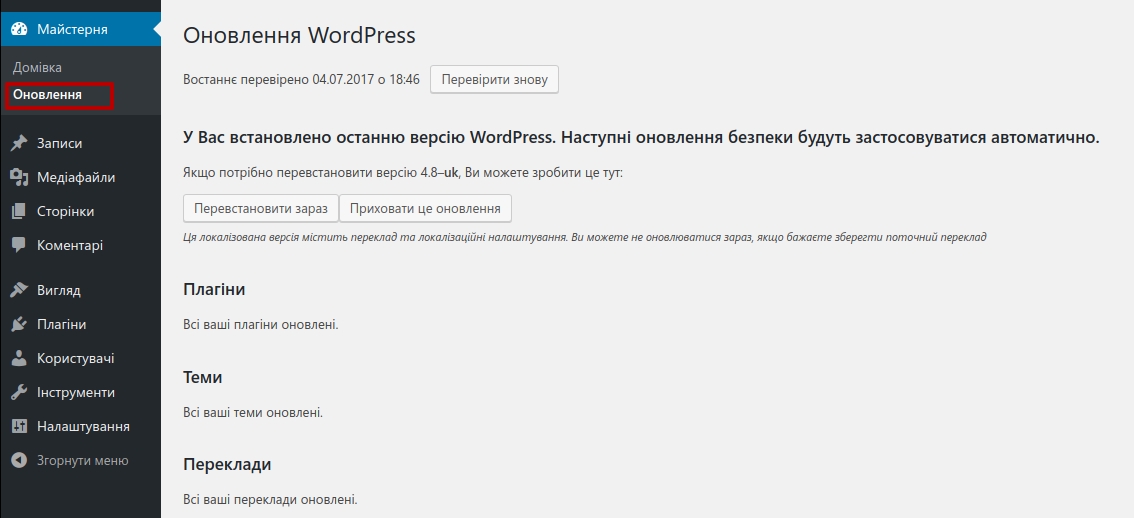Click Приховати це оновлення button
The image size is (1134, 518).
tap(425, 208)
